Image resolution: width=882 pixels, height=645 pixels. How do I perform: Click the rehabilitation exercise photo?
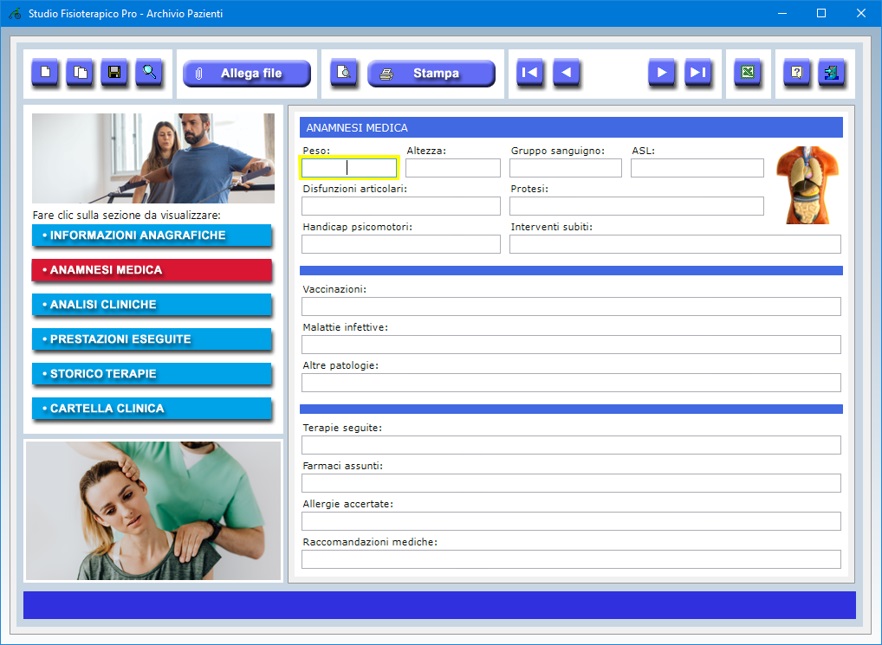[x=153, y=158]
